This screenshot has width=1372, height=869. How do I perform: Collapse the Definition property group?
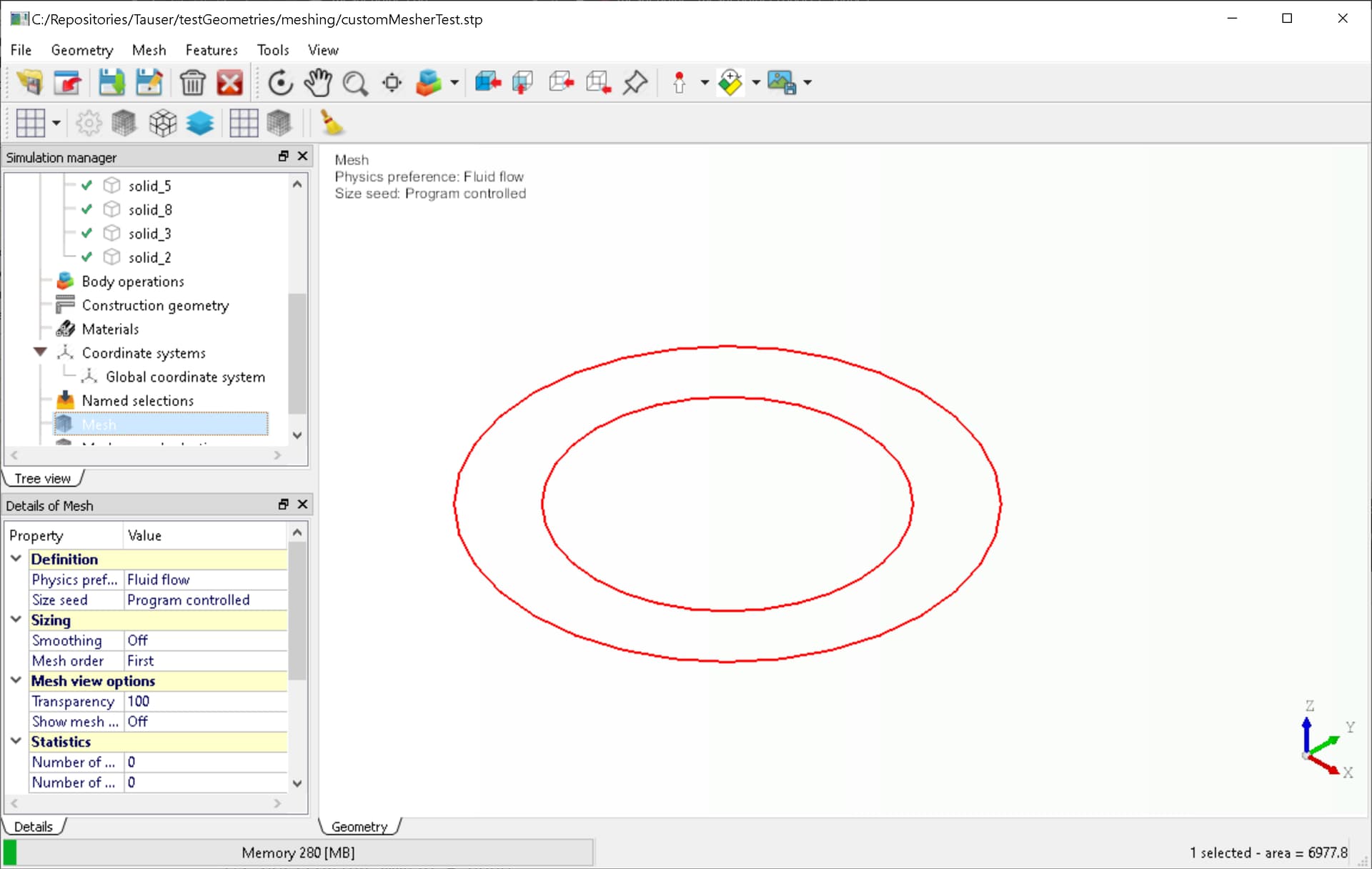[x=16, y=558]
